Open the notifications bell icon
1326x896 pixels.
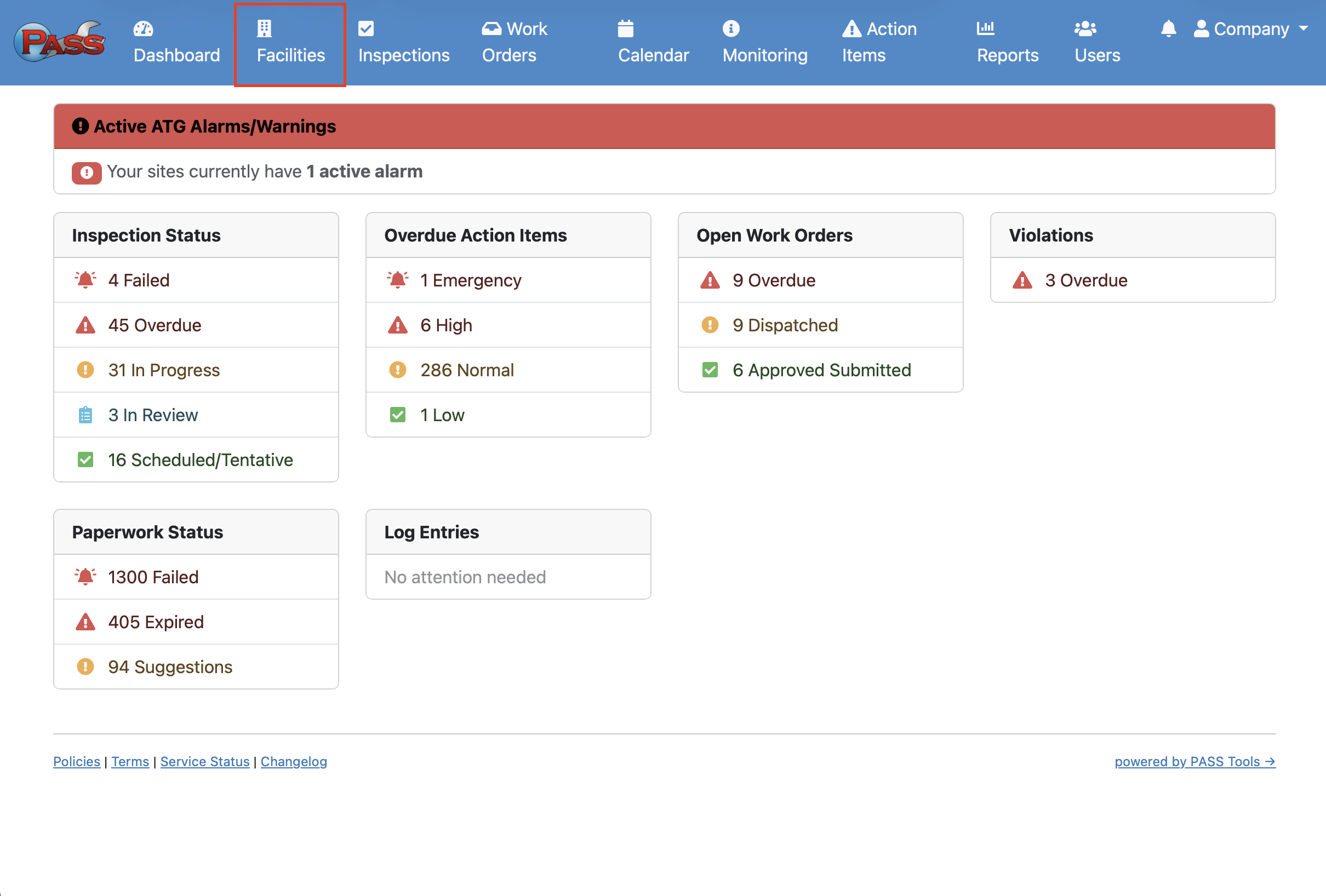click(x=1168, y=28)
